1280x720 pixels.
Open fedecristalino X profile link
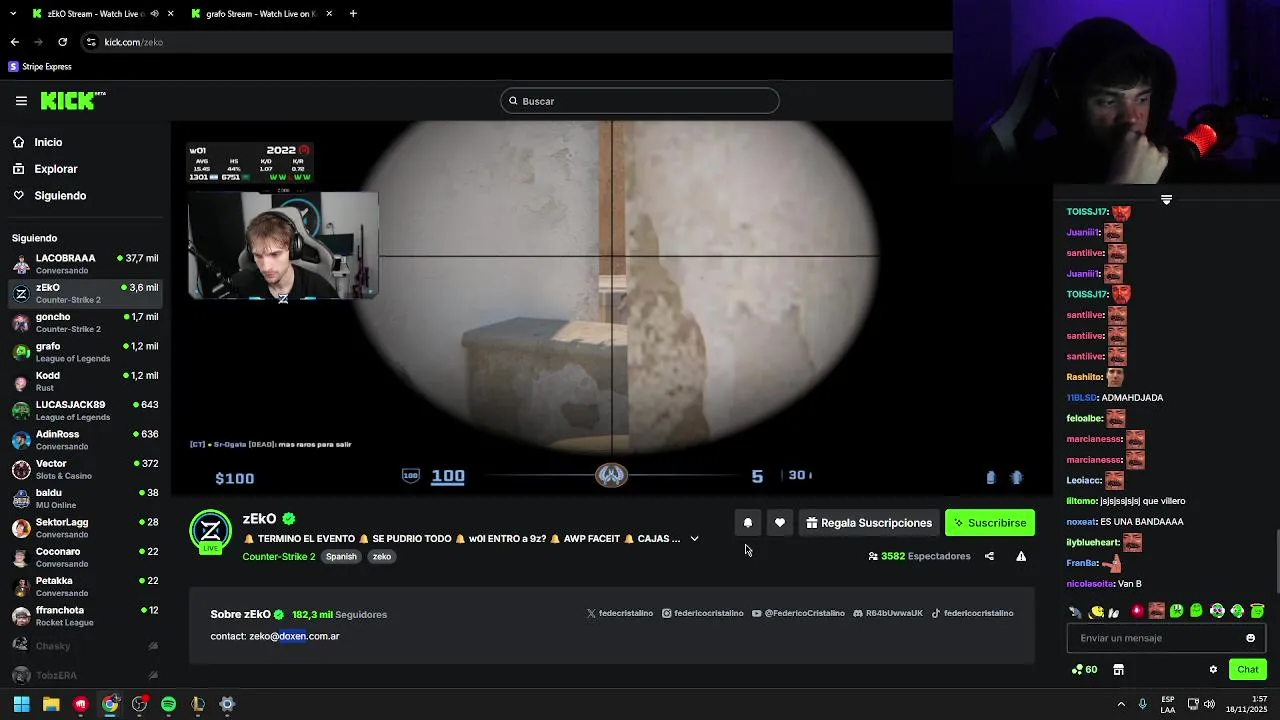(620, 613)
